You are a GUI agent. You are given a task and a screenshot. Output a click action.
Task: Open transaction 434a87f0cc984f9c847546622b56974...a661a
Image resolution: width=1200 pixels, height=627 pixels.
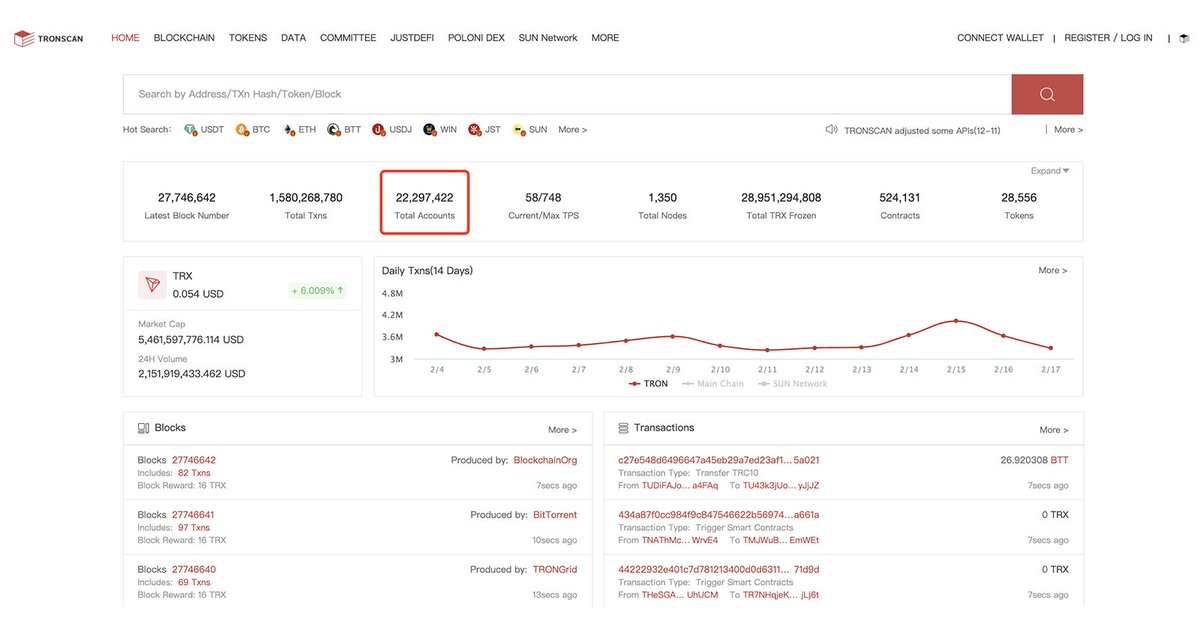[x=719, y=515]
